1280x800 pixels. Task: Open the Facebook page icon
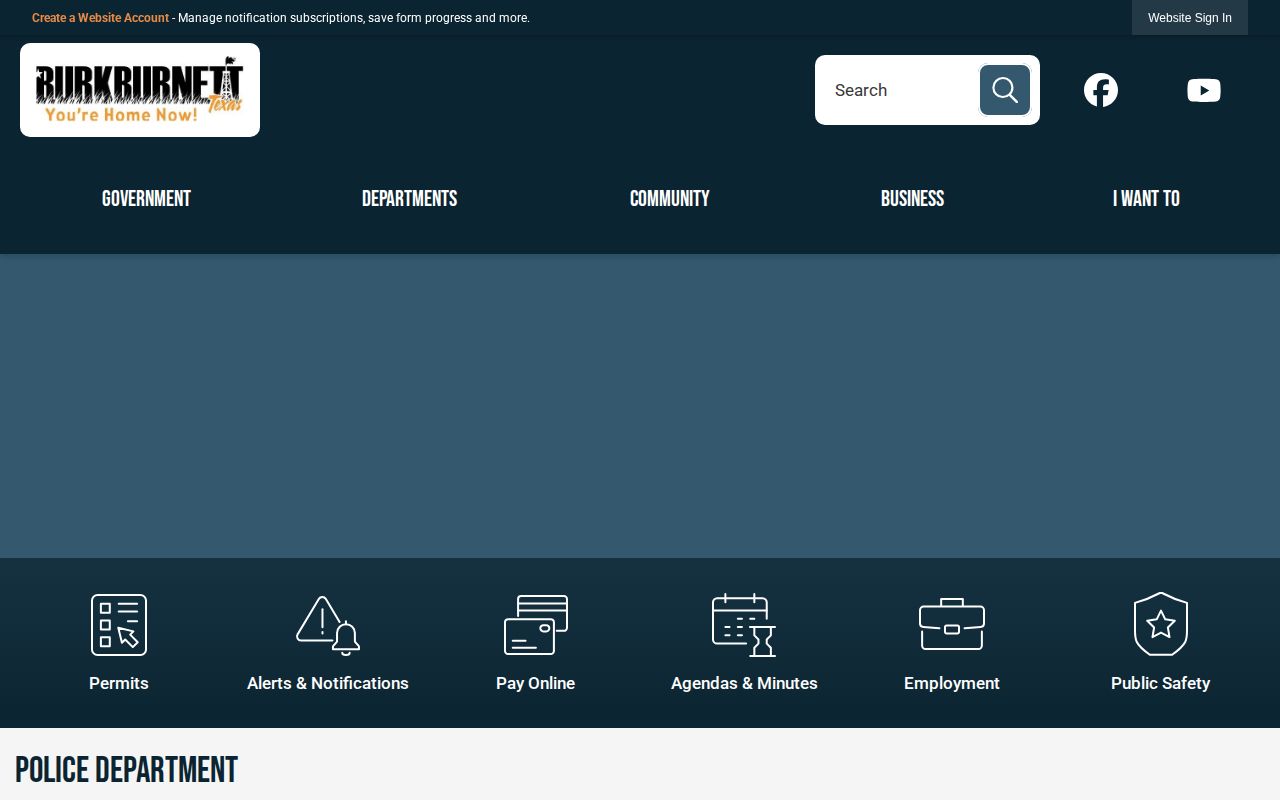(x=1101, y=90)
